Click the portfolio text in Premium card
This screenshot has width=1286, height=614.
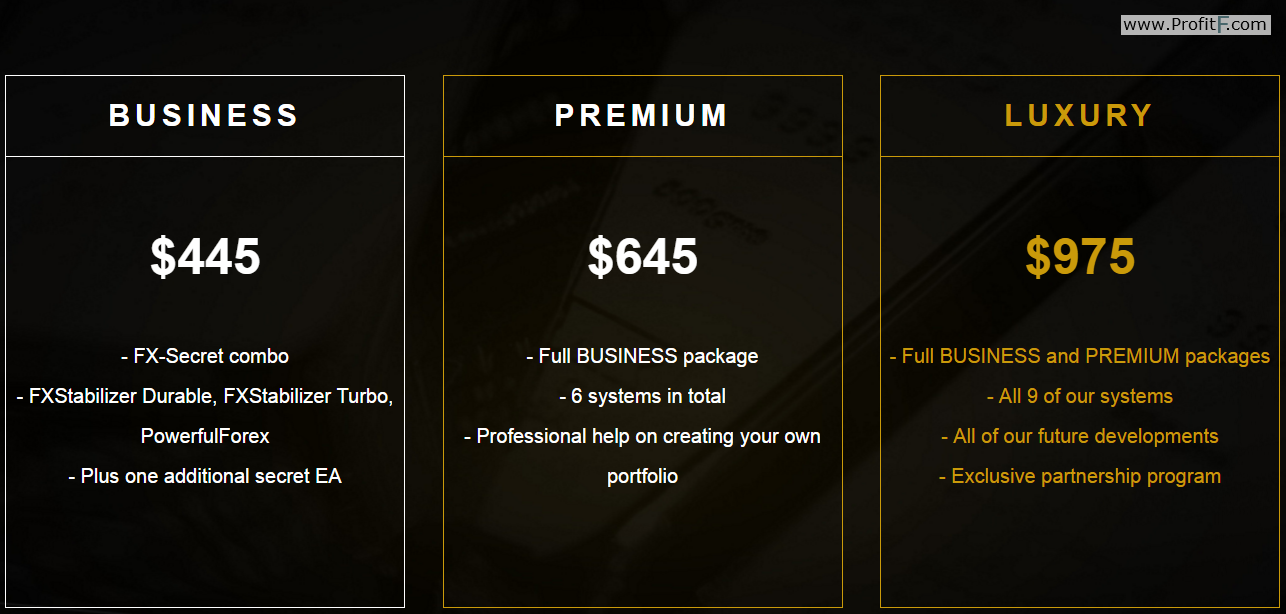(x=642, y=476)
